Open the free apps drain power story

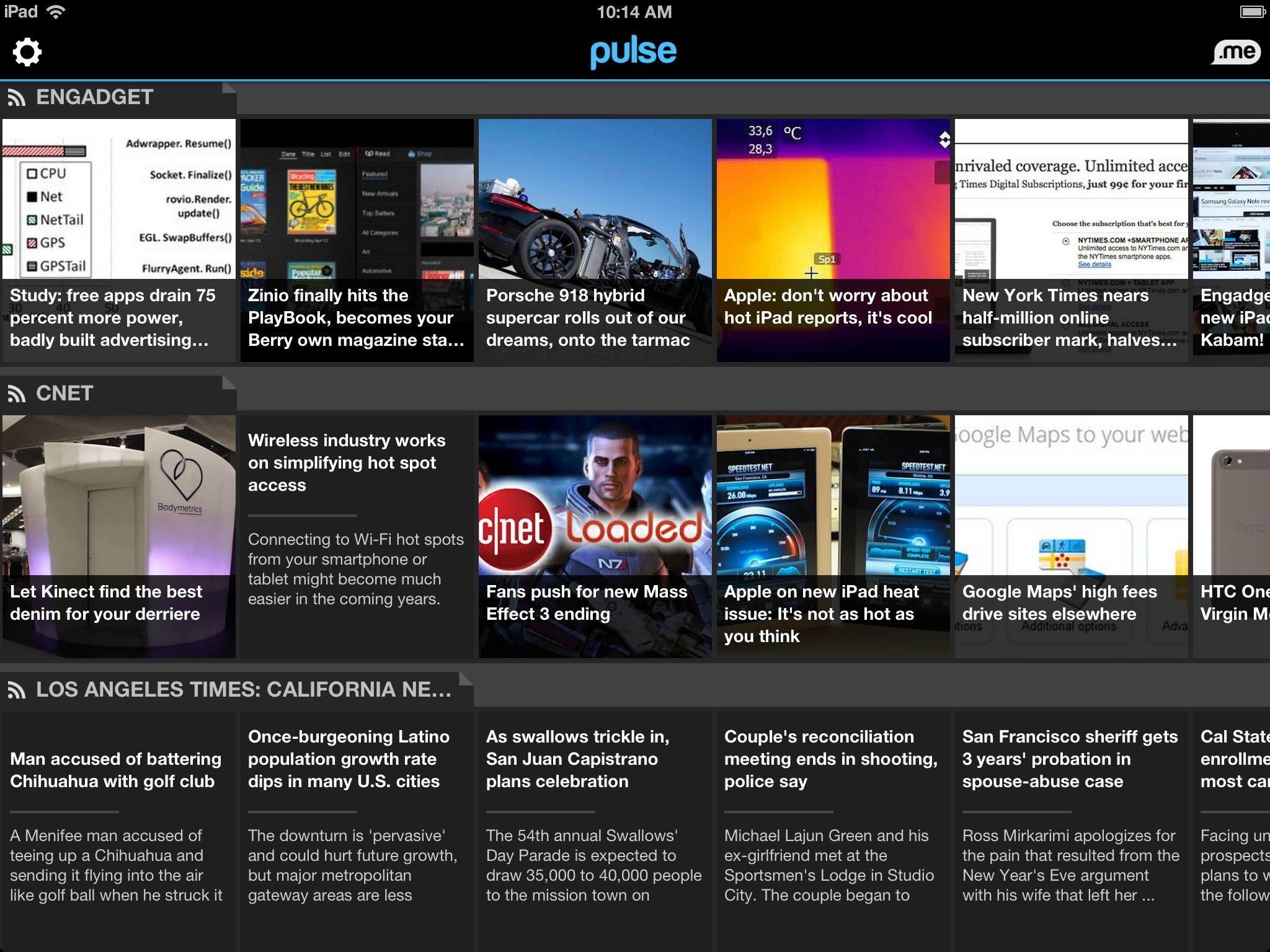point(119,240)
